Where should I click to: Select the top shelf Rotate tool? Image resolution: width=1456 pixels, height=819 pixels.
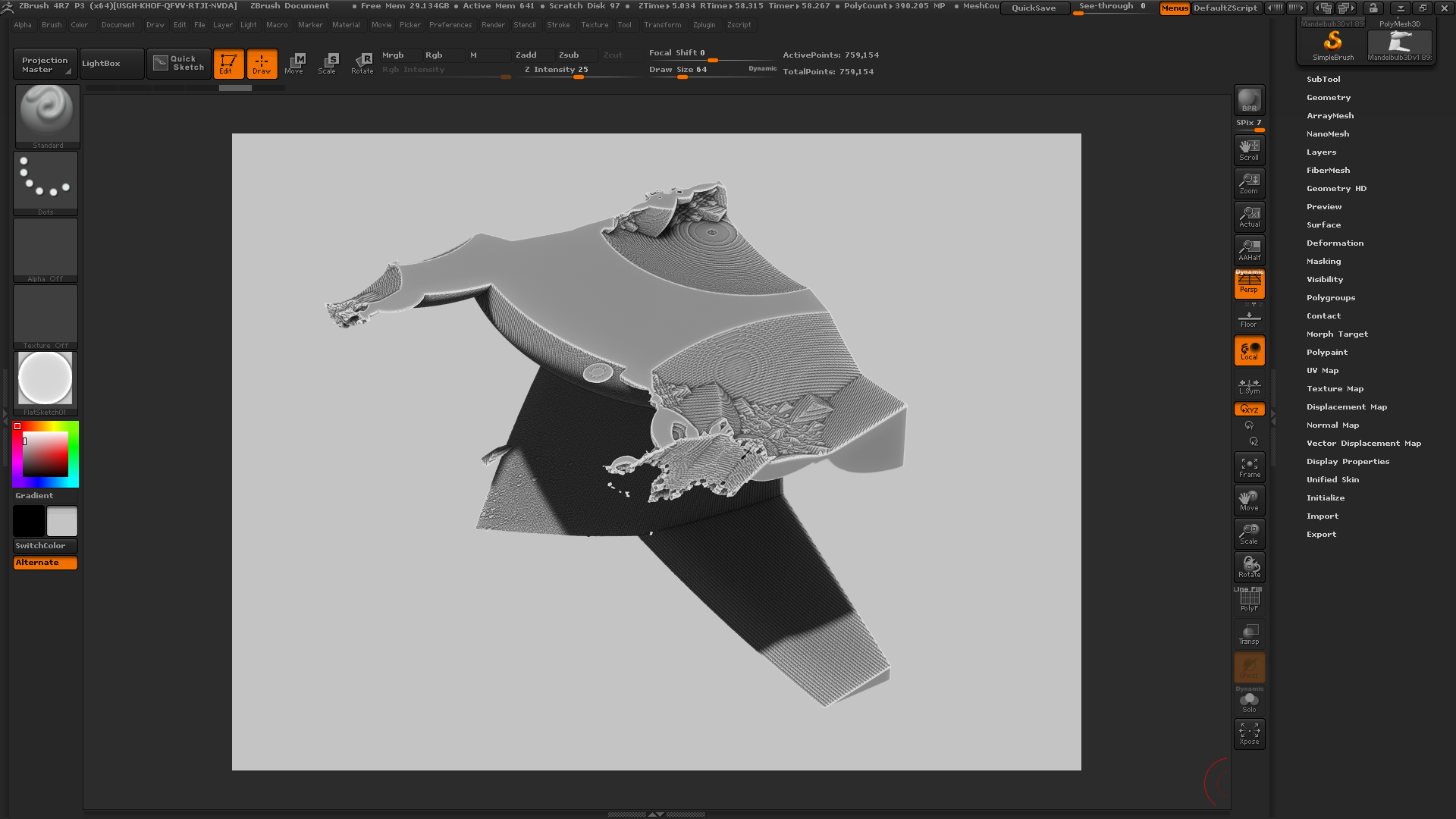click(362, 64)
